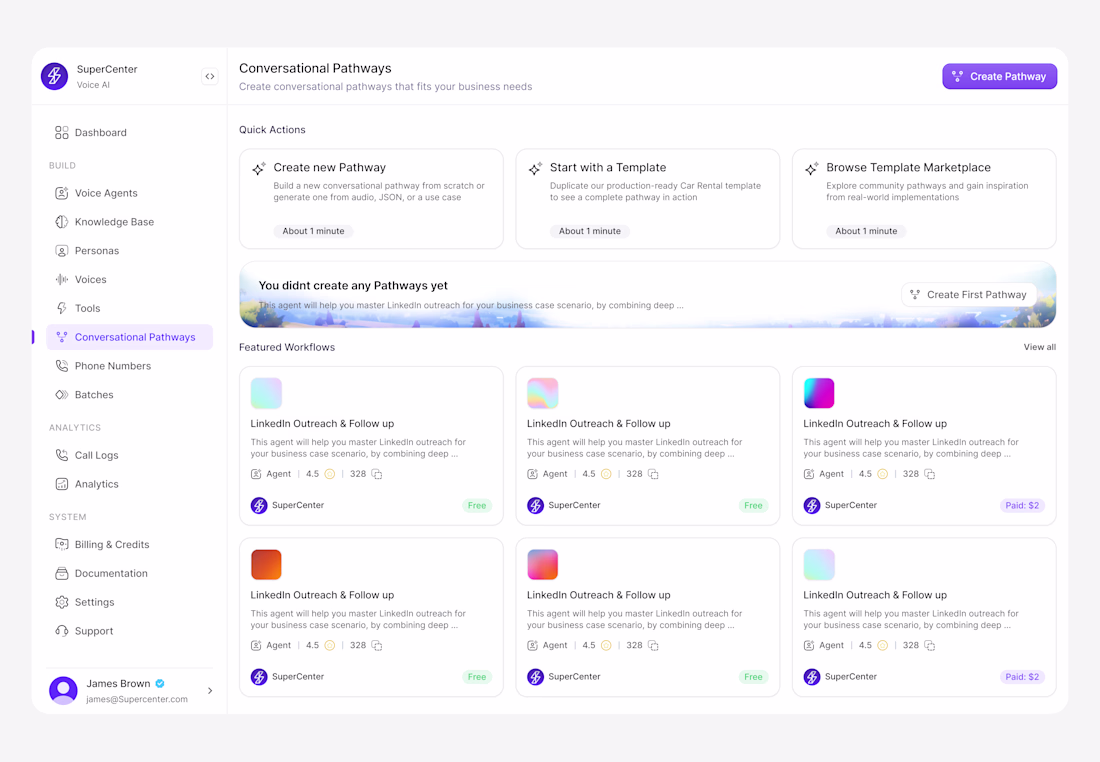Open the Batches icon

click(62, 394)
